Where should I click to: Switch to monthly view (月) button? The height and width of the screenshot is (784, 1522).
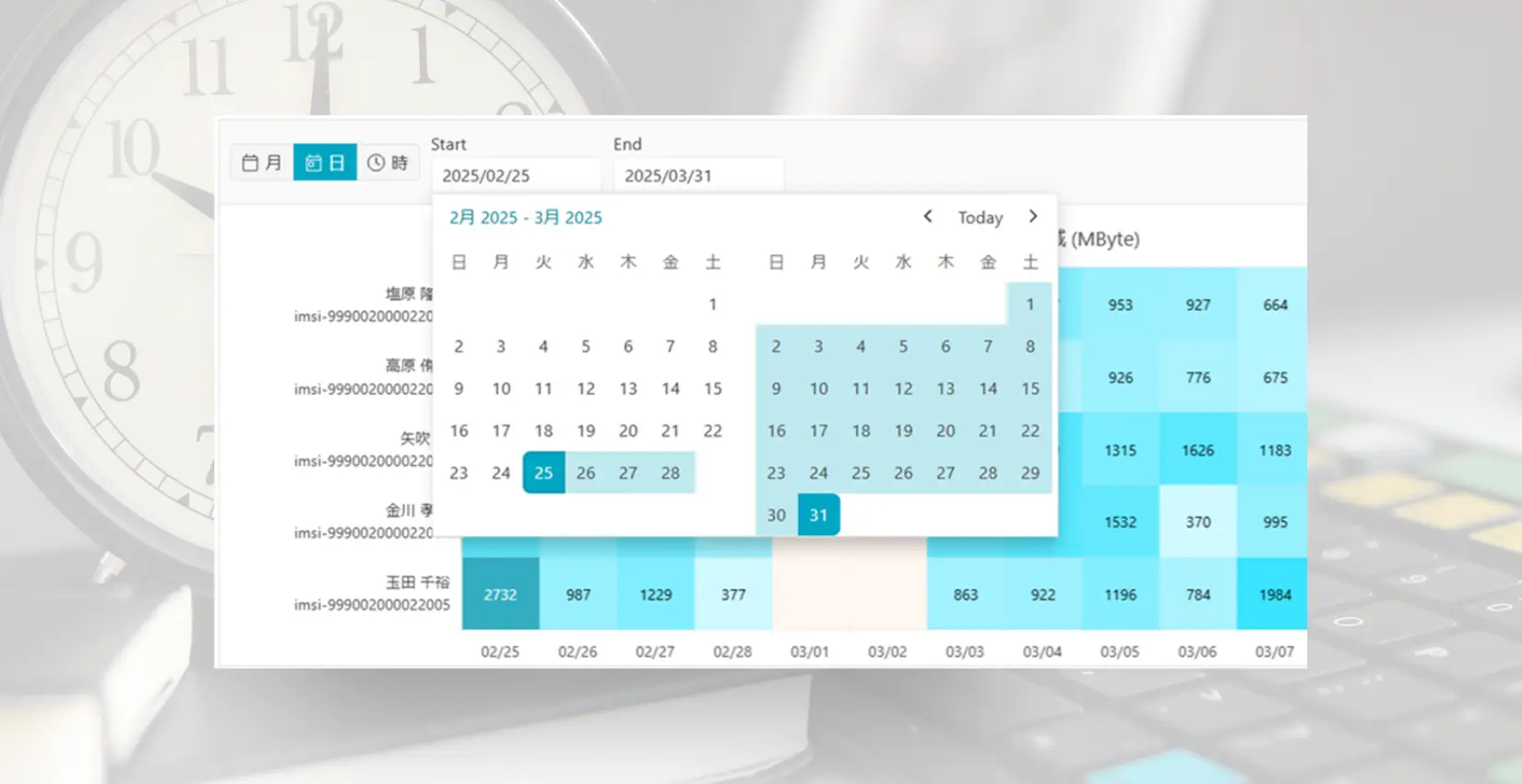tap(262, 163)
